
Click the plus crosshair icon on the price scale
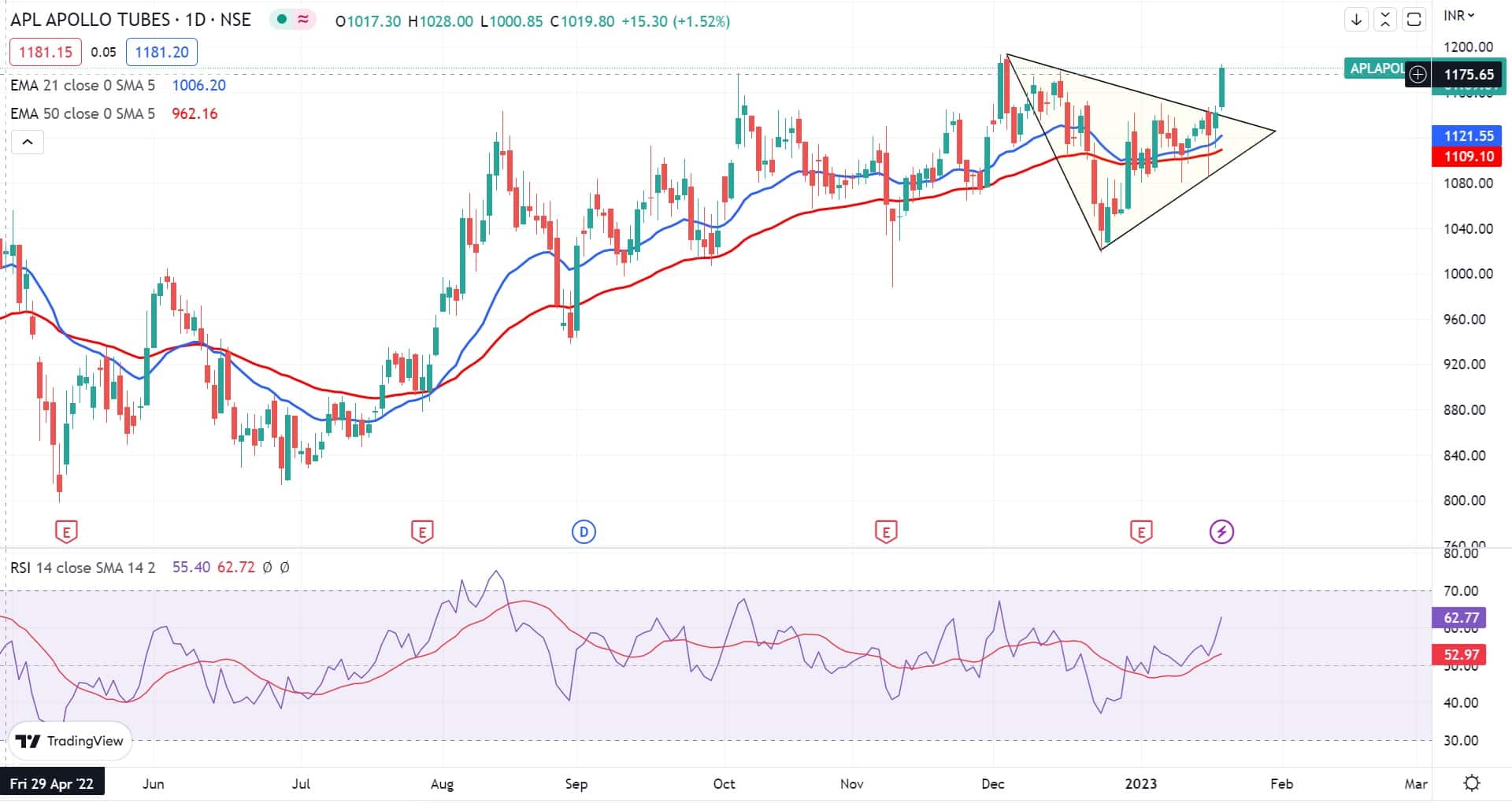click(x=1417, y=75)
